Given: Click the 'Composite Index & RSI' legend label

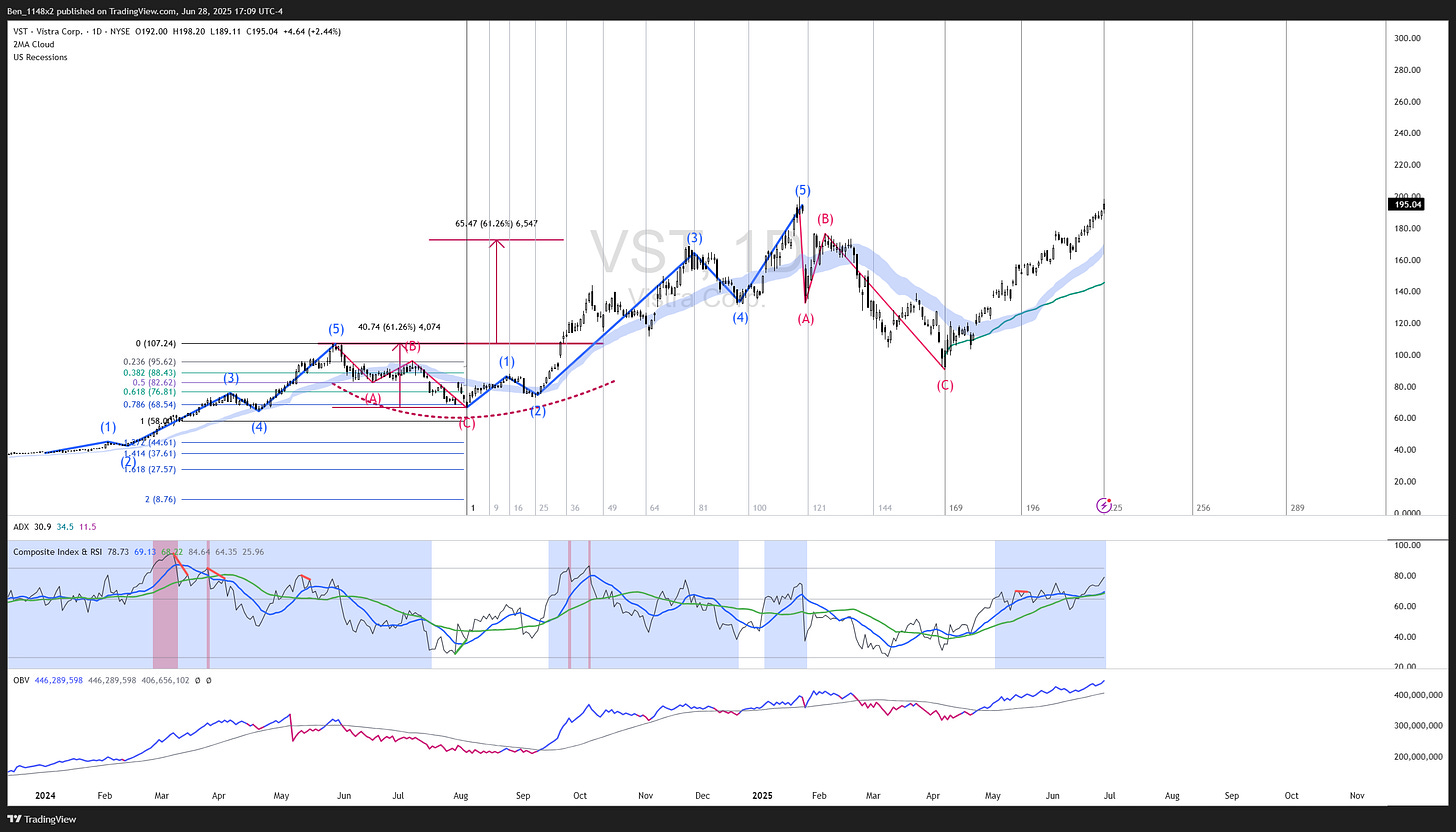Looking at the screenshot, I should [x=56, y=551].
